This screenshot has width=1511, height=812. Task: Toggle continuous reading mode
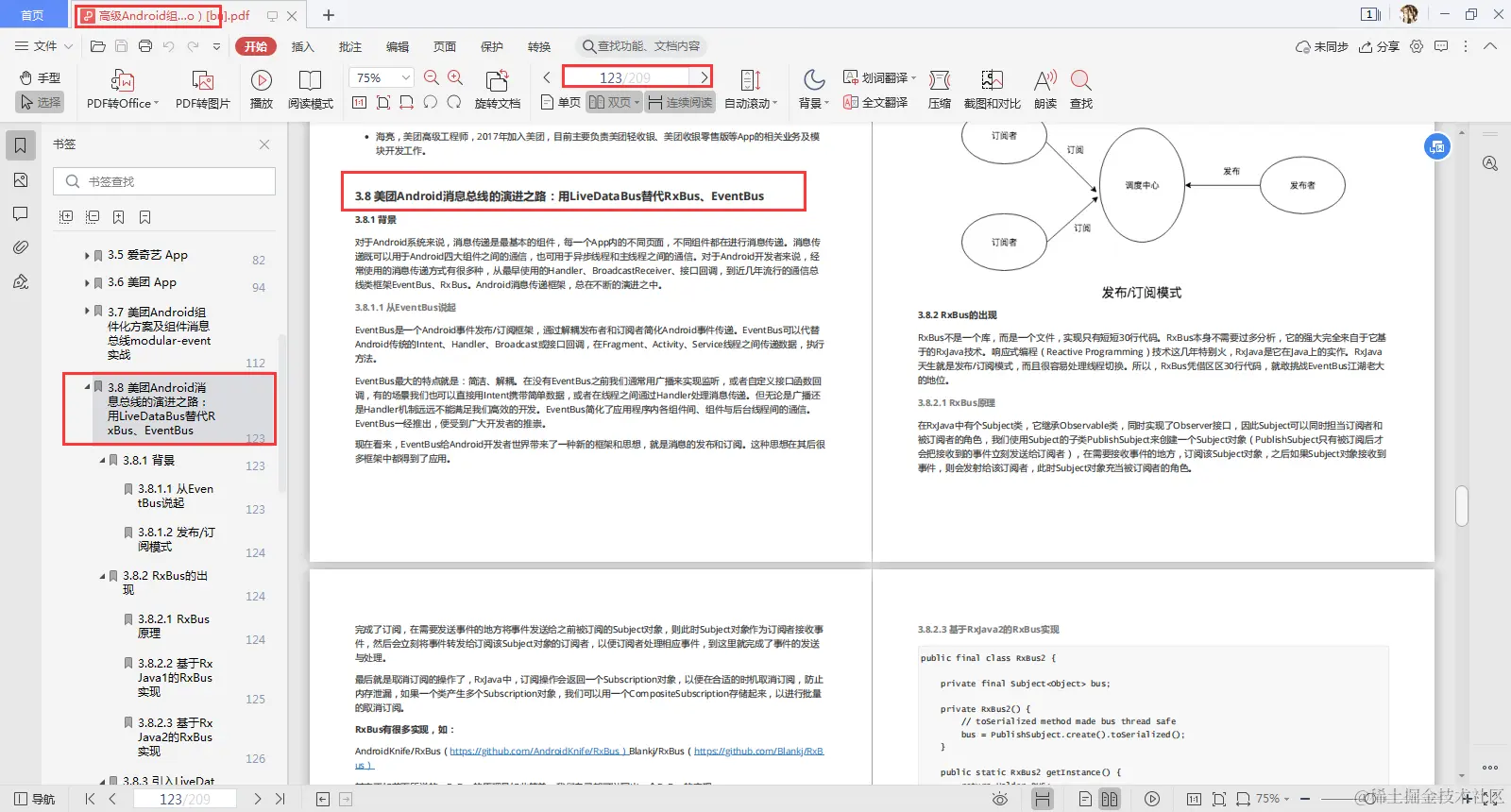point(680,102)
